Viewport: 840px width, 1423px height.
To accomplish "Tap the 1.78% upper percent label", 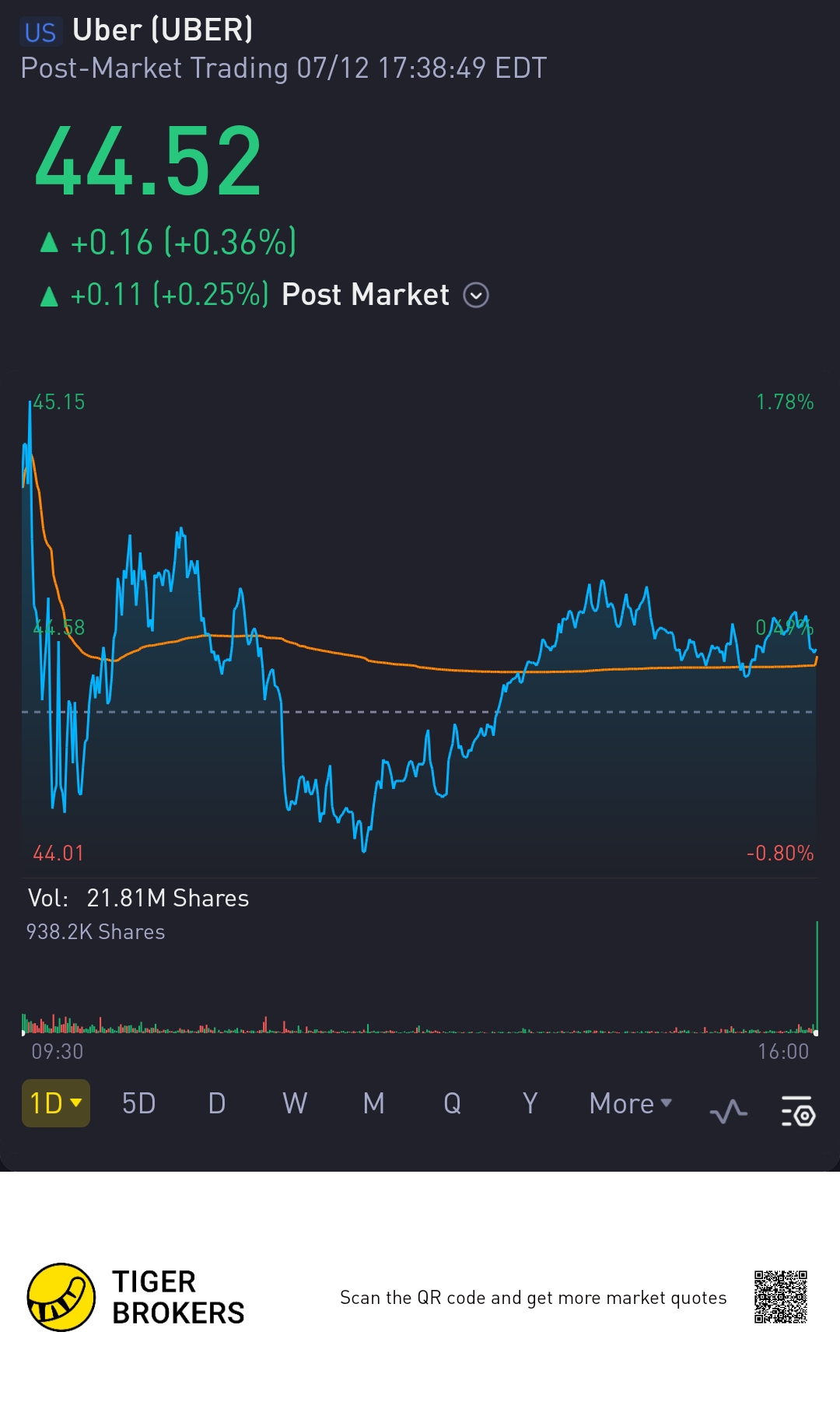I will pos(785,402).
